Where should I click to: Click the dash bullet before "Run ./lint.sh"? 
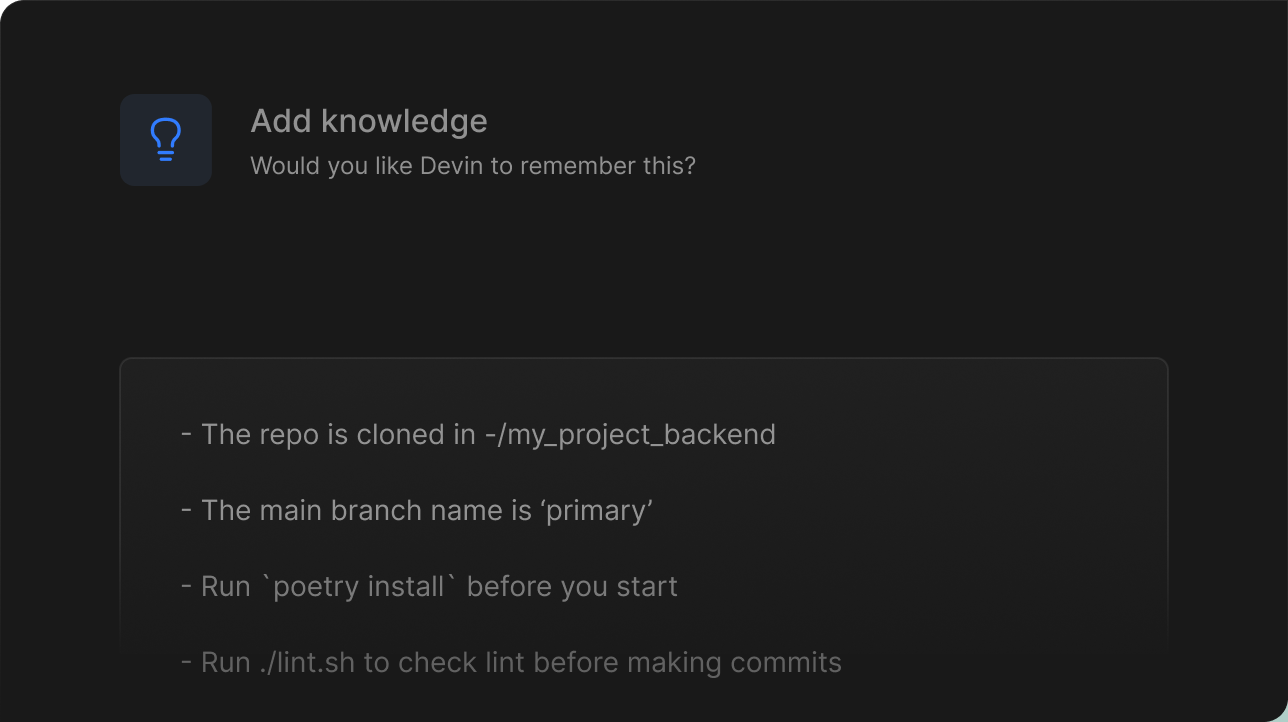[187, 663]
